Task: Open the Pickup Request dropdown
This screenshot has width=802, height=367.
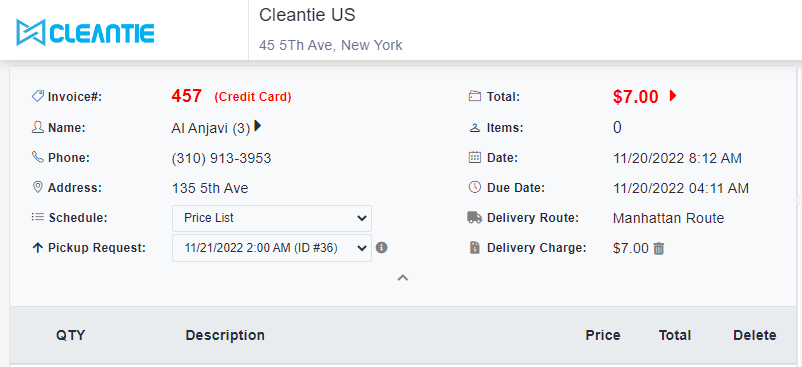Action: pyautogui.click(x=272, y=248)
